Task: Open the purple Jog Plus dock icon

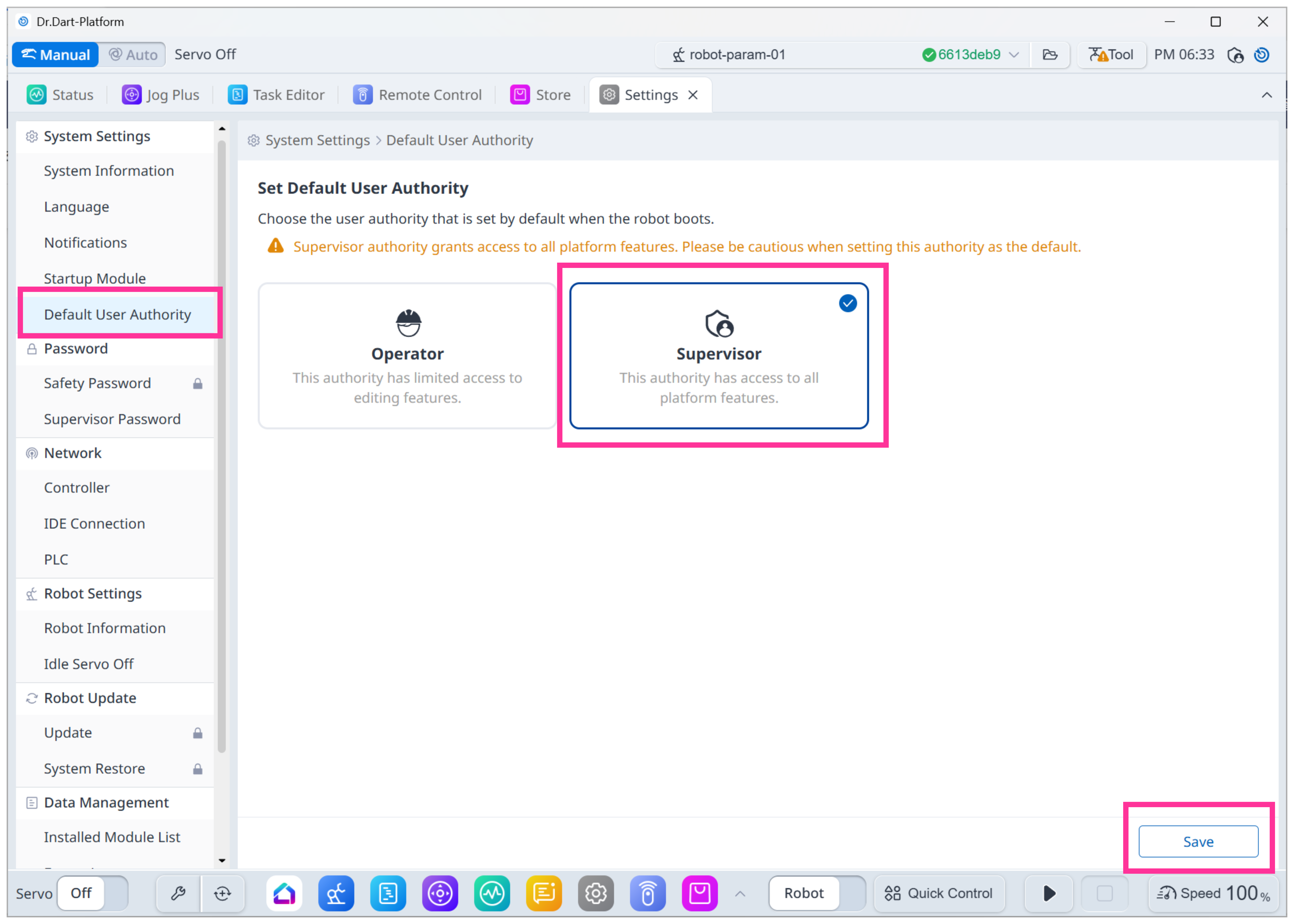Action: pyautogui.click(x=440, y=893)
